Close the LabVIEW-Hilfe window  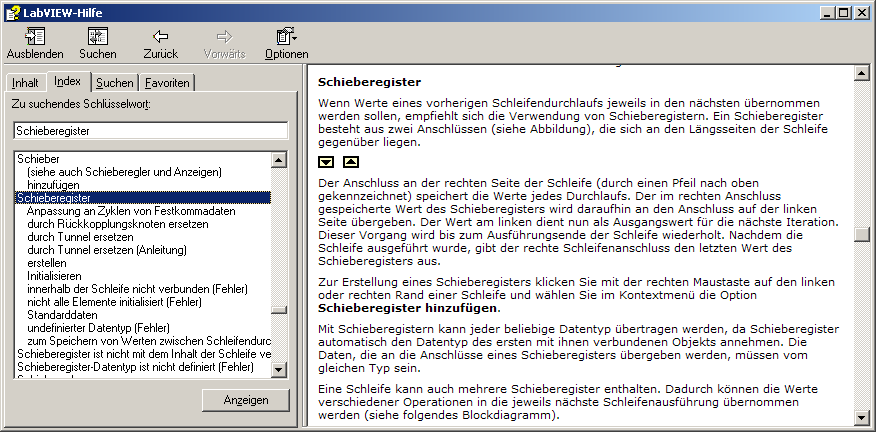861,12
